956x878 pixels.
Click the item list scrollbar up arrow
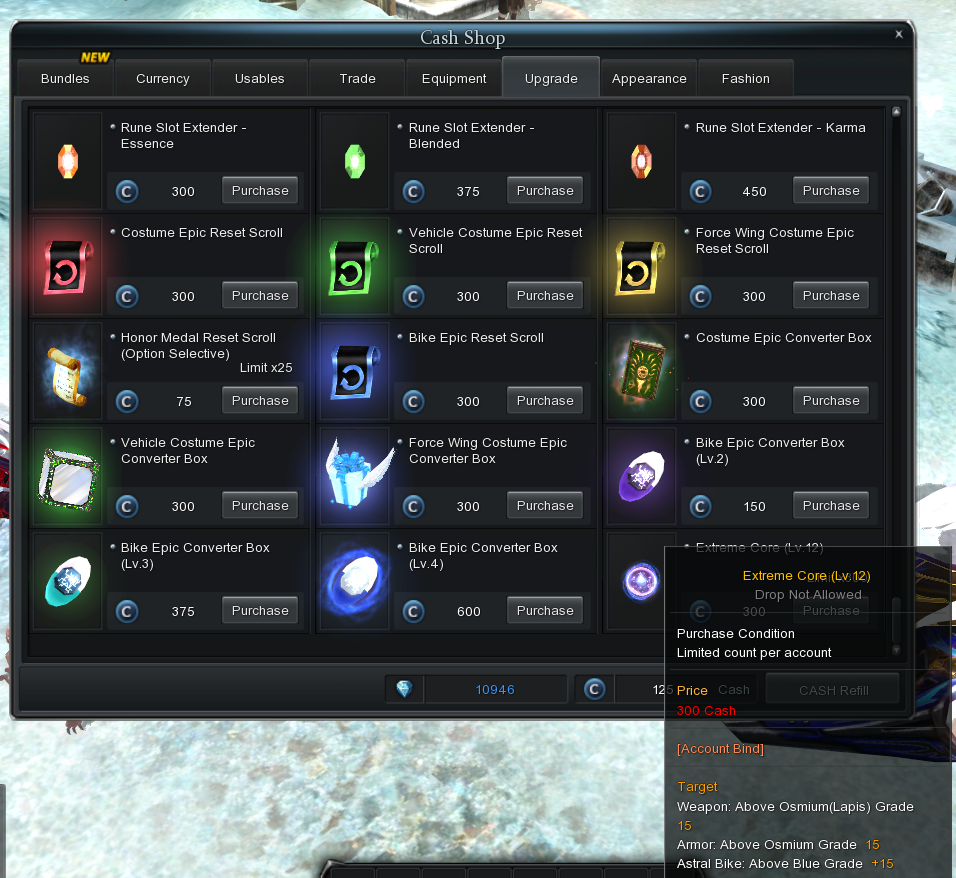coord(896,113)
